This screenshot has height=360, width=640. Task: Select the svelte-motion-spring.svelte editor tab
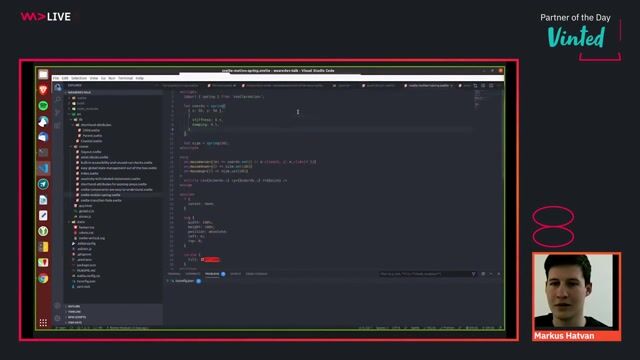[428, 86]
